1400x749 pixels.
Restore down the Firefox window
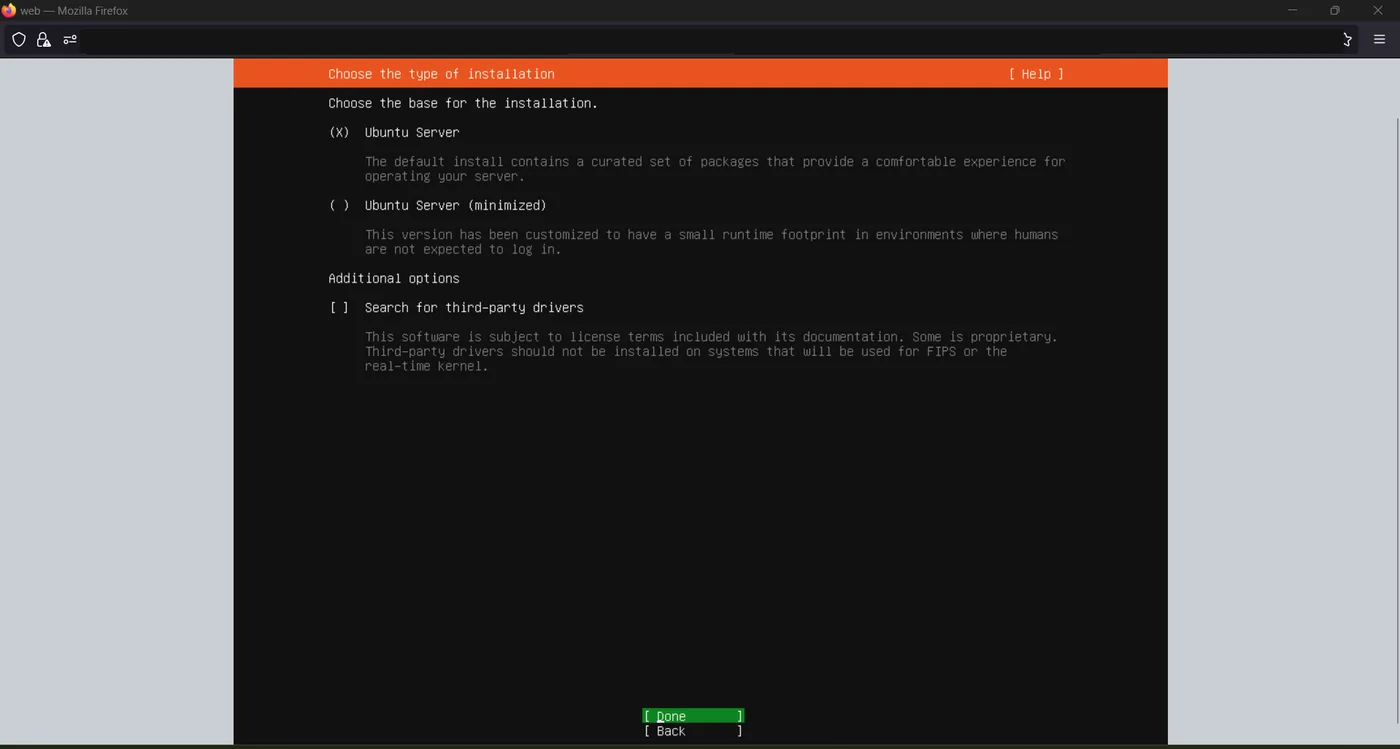pos(1334,10)
